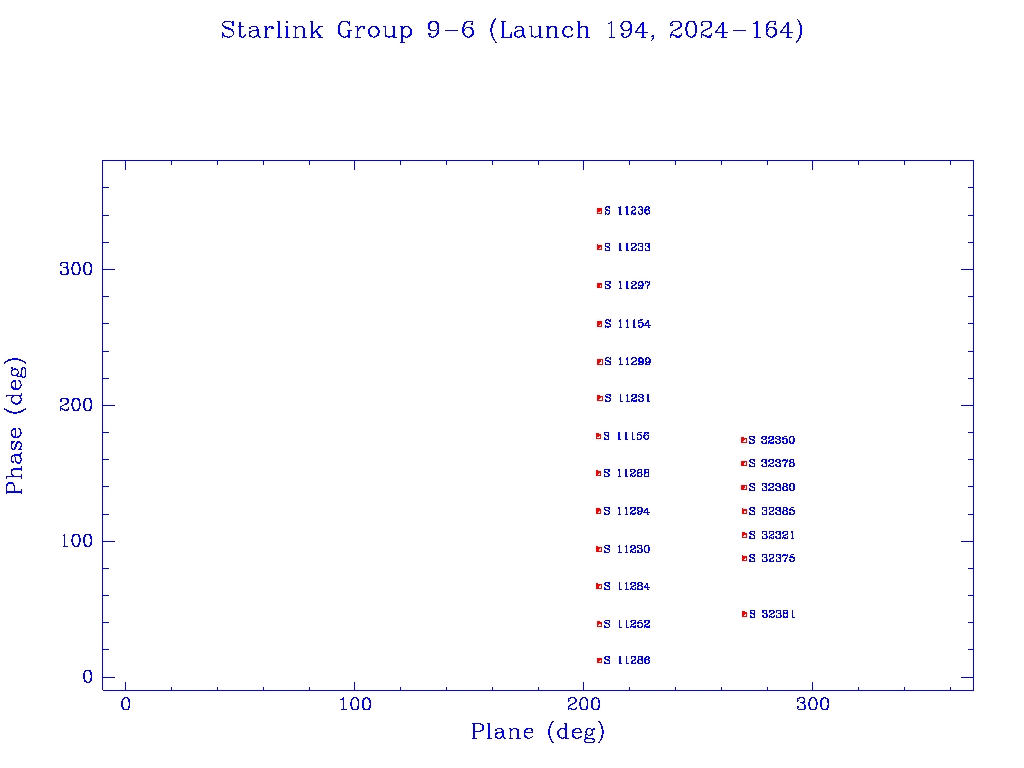Click the red marker beside S 11252
The height and width of the screenshot is (768, 1024).
600,624
